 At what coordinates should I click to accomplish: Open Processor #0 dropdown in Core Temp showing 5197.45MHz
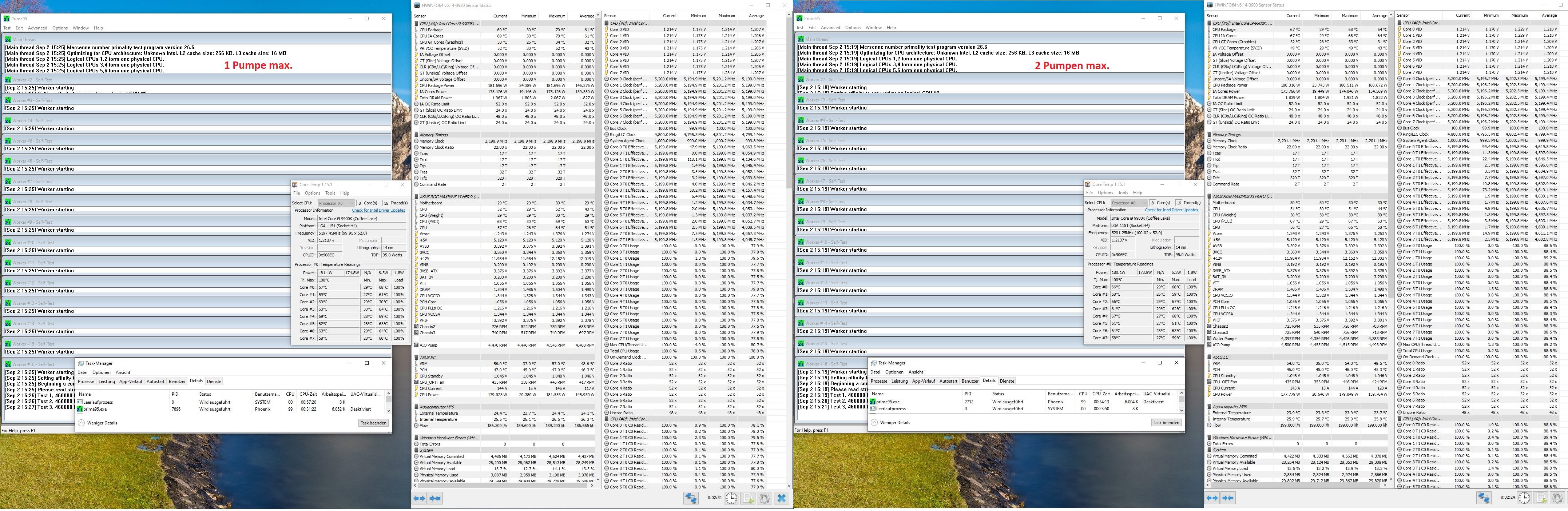(x=336, y=203)
